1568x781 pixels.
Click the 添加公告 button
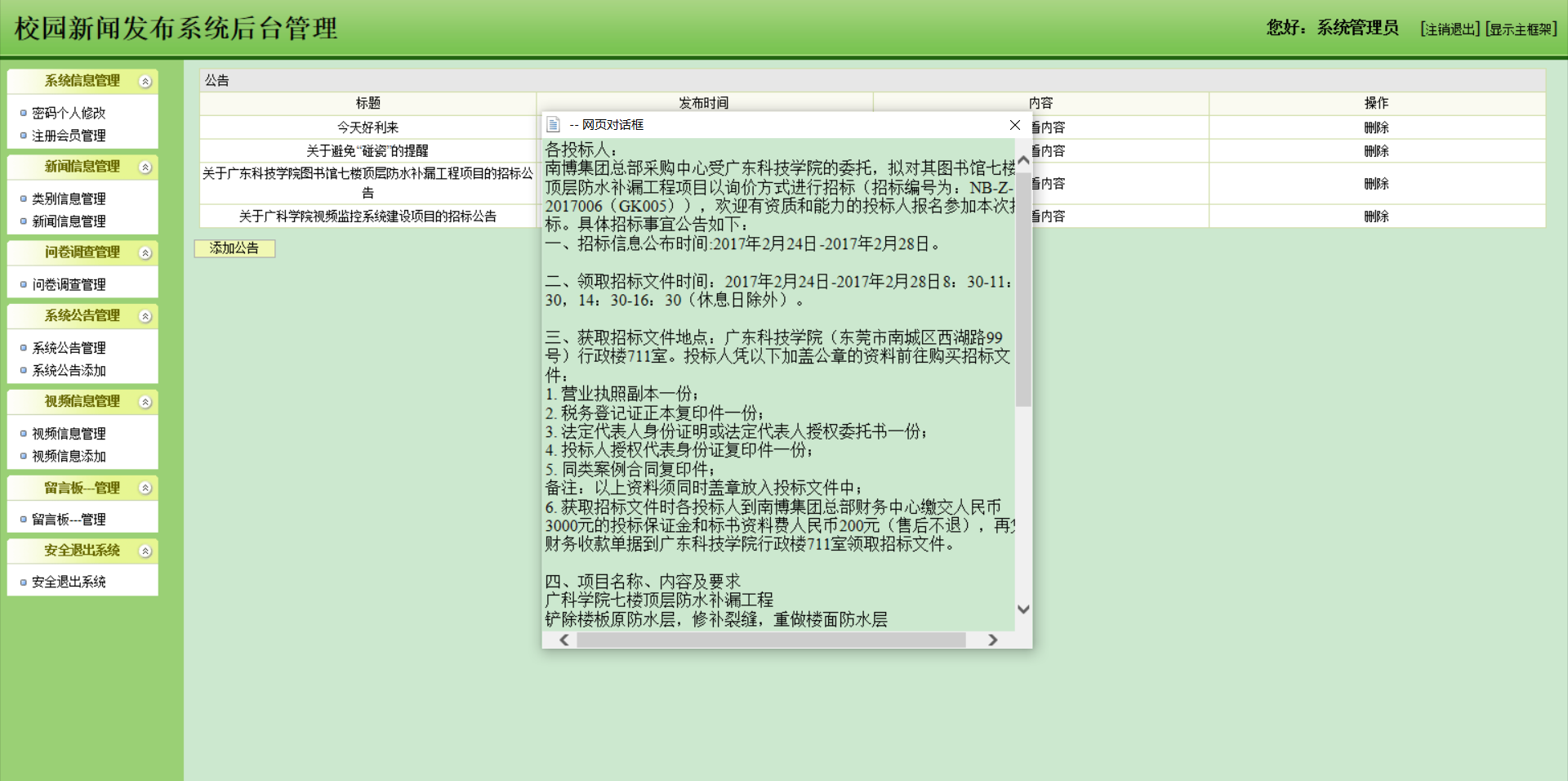point(234,248)
